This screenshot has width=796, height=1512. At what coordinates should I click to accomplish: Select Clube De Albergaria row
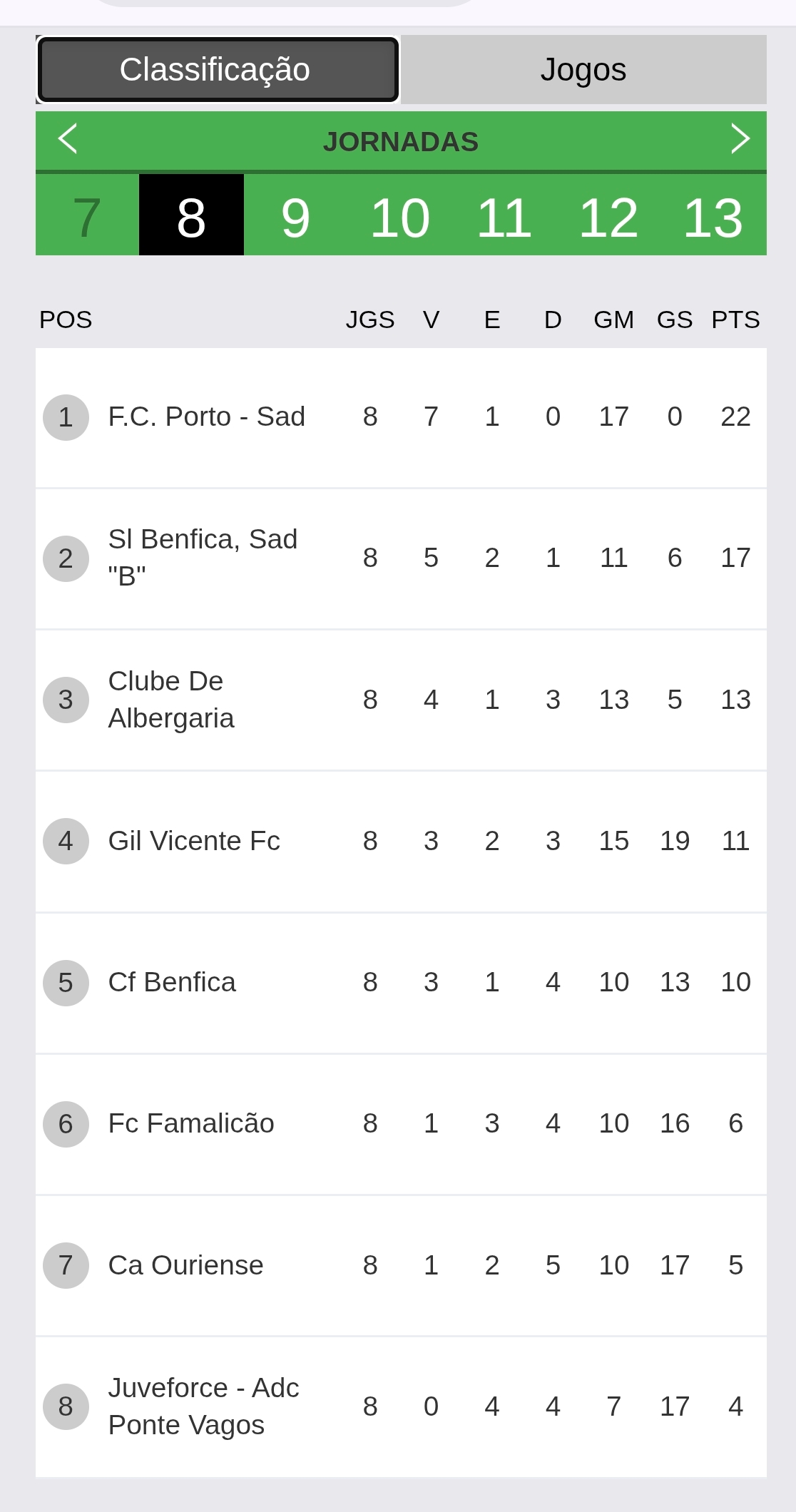coord(171,699)
